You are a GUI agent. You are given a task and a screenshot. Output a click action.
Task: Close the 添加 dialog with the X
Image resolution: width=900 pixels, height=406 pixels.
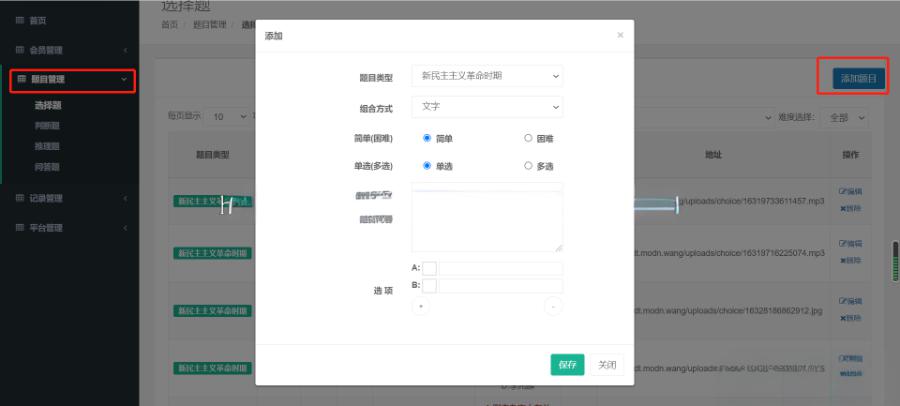point(620,35)
